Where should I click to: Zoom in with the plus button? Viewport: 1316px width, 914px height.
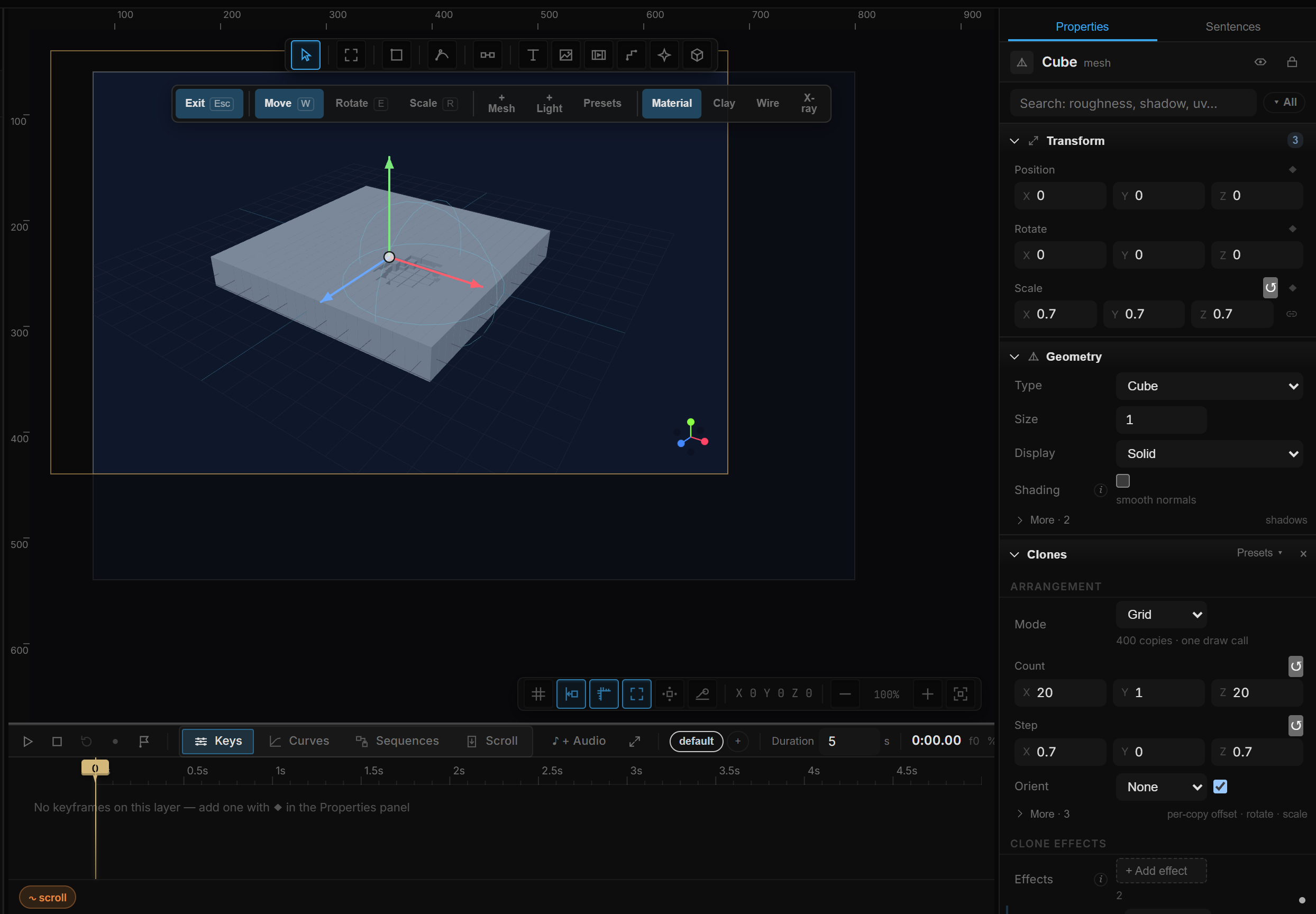tap(928, 694)
